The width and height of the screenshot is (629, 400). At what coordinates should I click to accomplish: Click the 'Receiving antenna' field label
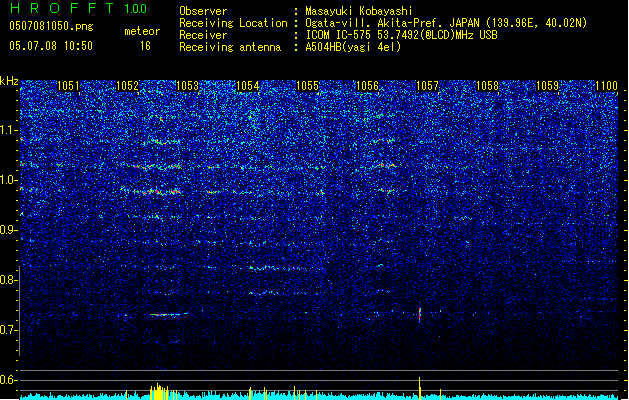[x=230, y=47]
